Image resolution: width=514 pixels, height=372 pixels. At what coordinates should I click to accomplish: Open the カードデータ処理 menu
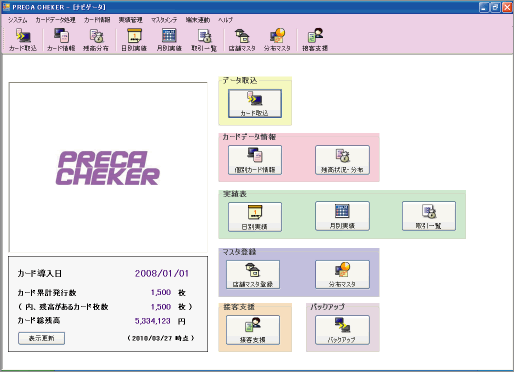pyautogui.click(x=55, y=20)
